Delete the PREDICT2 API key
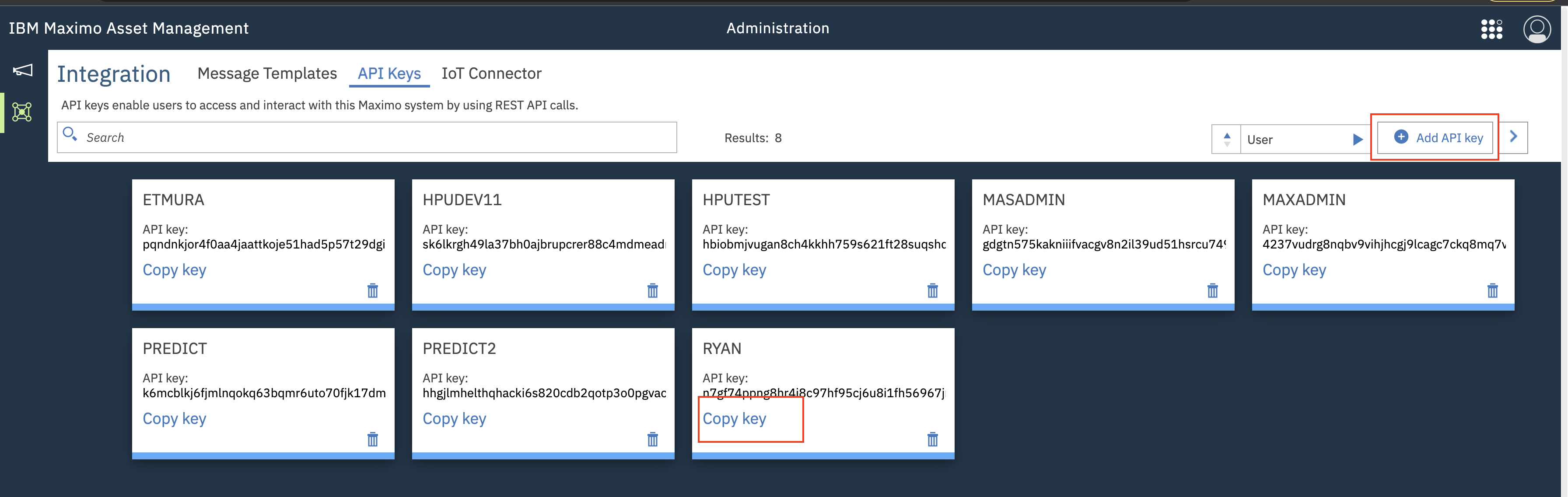Viewport: 1568px width, 497px height. coord(652,439)
